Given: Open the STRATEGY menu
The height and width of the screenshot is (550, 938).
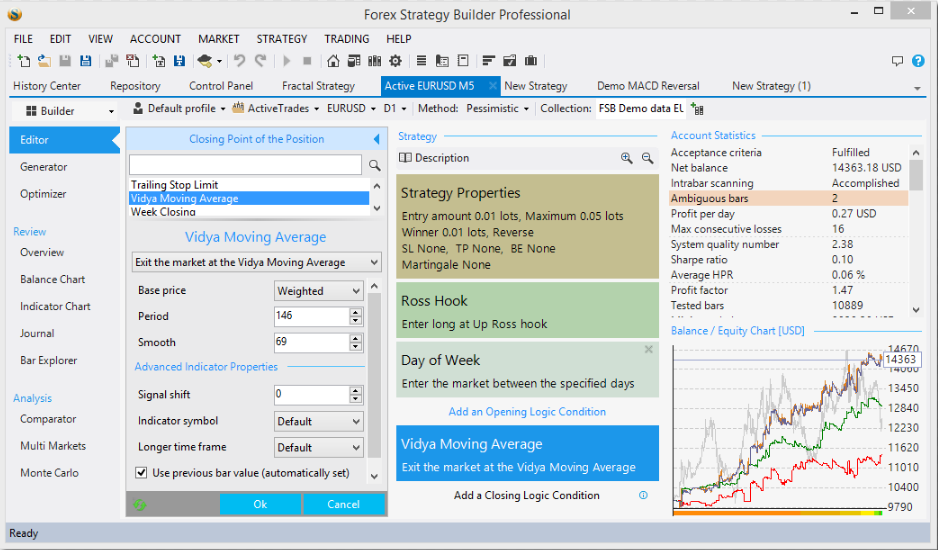Looking at the screenshot, I should coord(281,39).
